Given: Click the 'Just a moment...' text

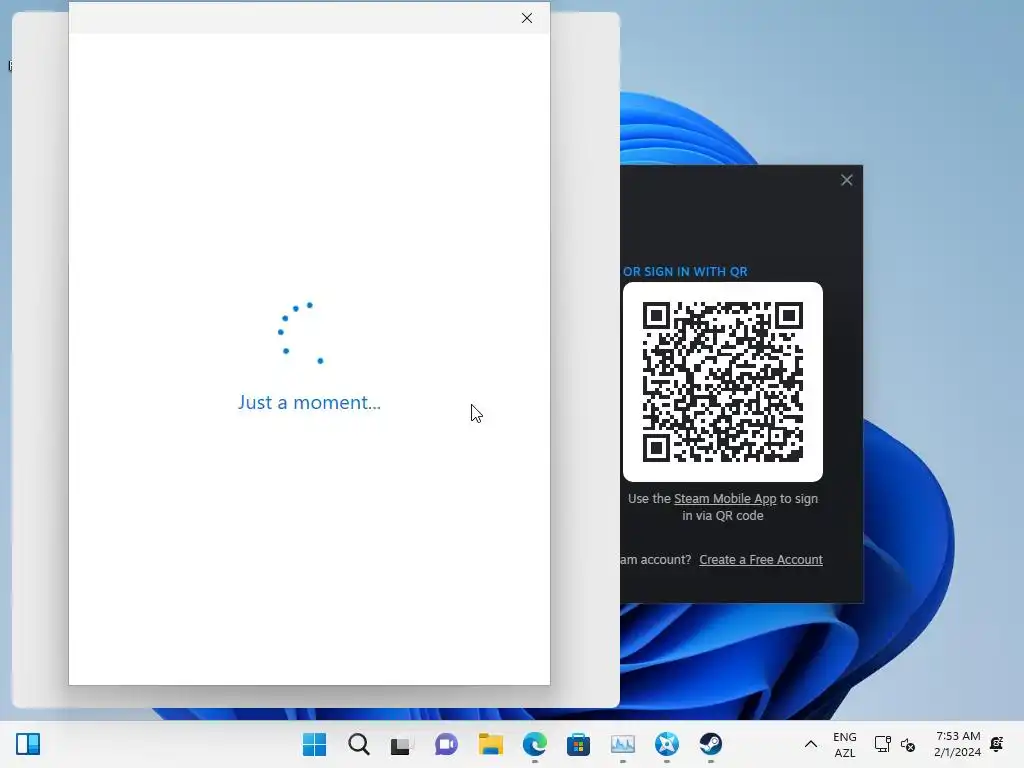Looking at the screenshot, I should (x=309, y=402).
